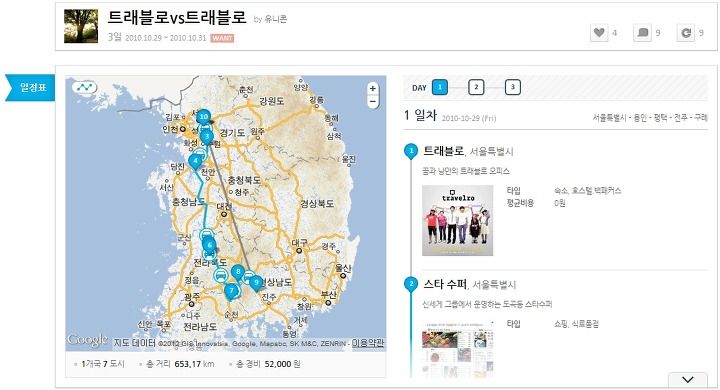Click the heart like icon
The height and width of the screenshot is (390, 720).
click(599, 33)
